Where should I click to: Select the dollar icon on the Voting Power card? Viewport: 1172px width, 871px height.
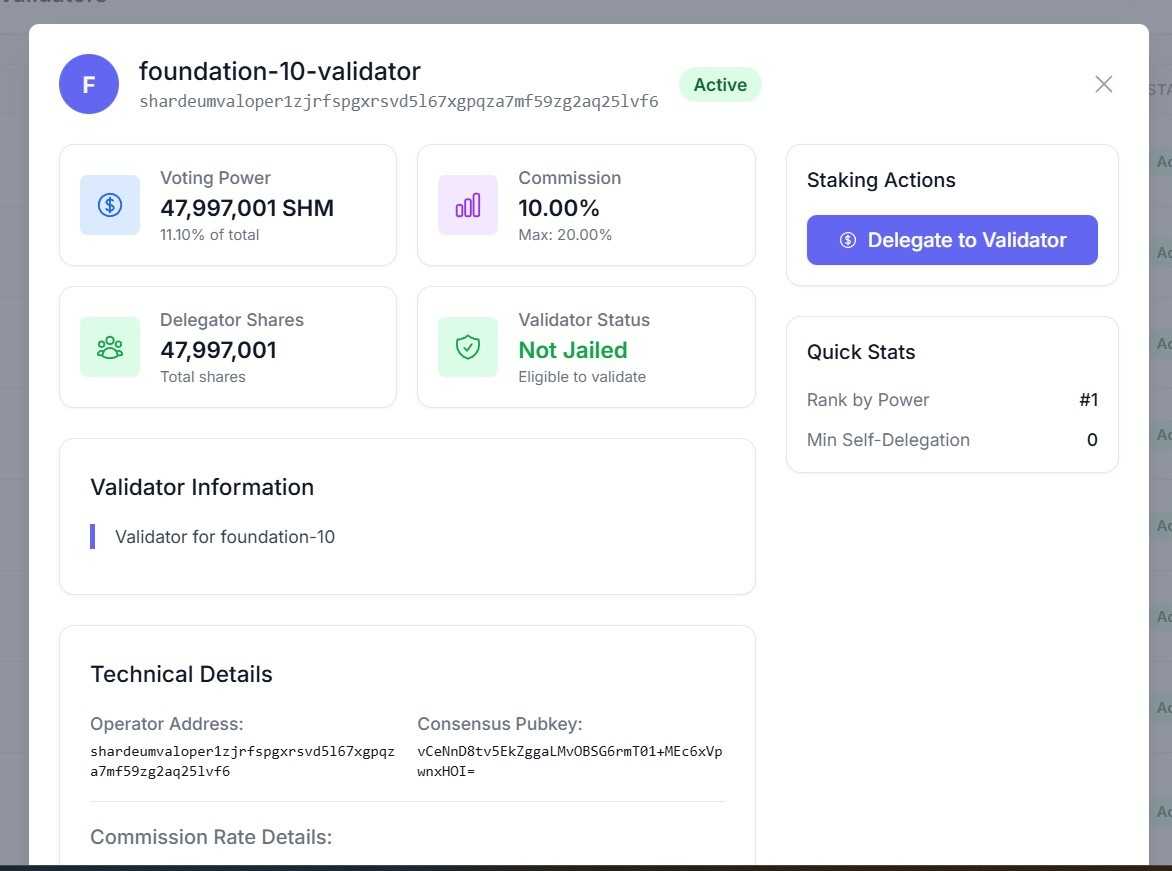109,204
